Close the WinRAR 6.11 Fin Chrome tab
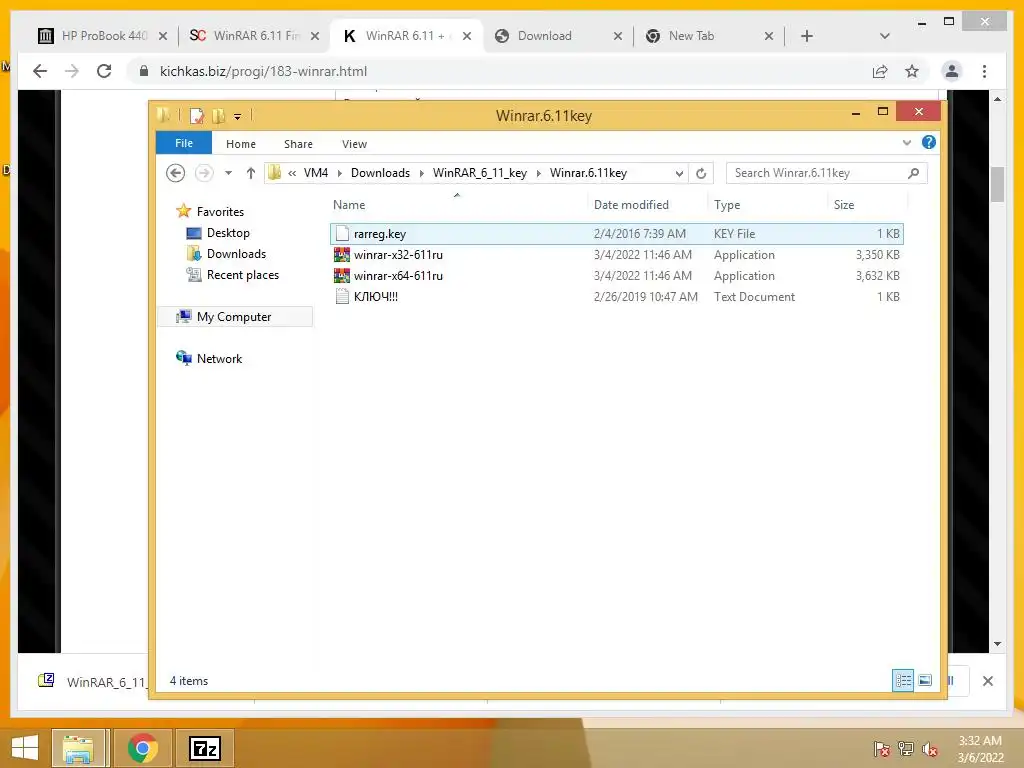1024x768 pixels. pyautogui.click(x=315, y=36)
